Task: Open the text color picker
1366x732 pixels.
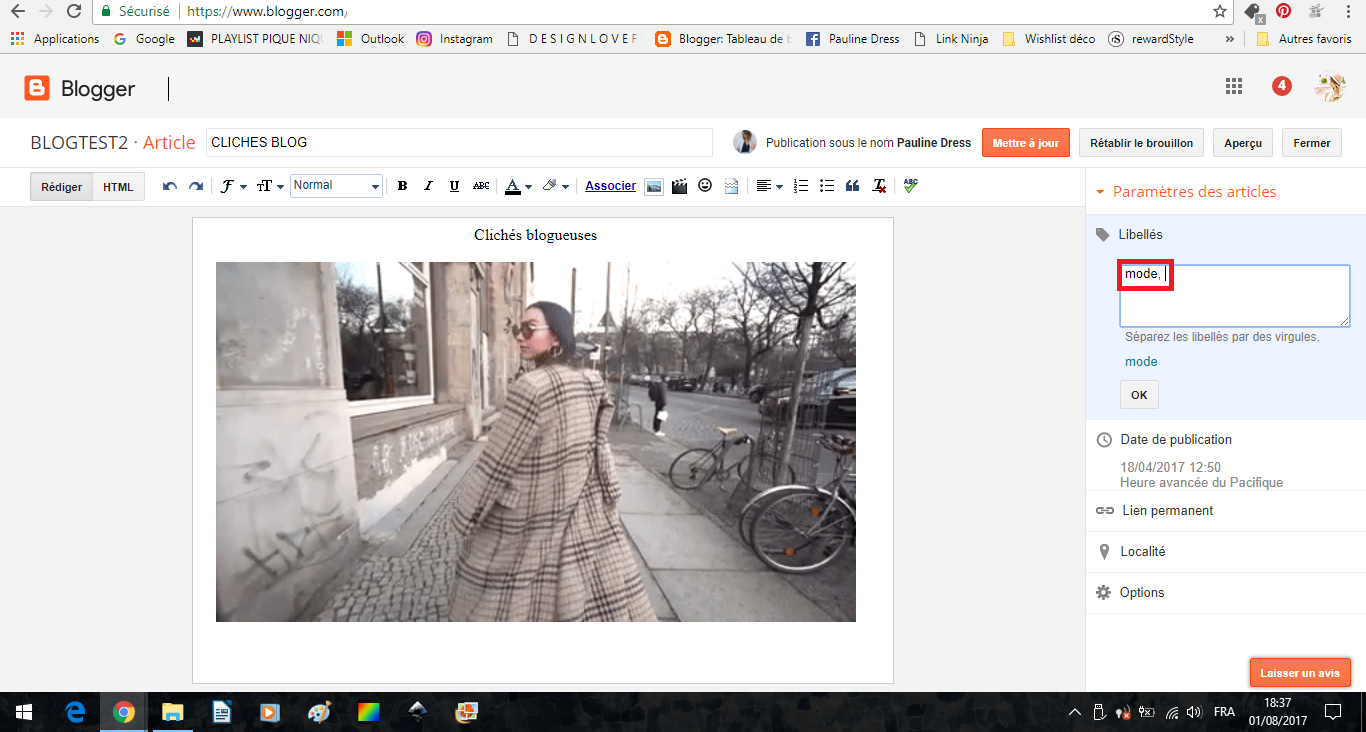Action: 517,186
